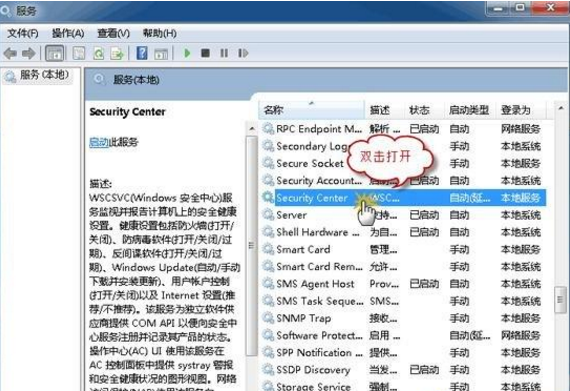Select the Security Center service row
This screenshot has height=391, width=570.
404,198
